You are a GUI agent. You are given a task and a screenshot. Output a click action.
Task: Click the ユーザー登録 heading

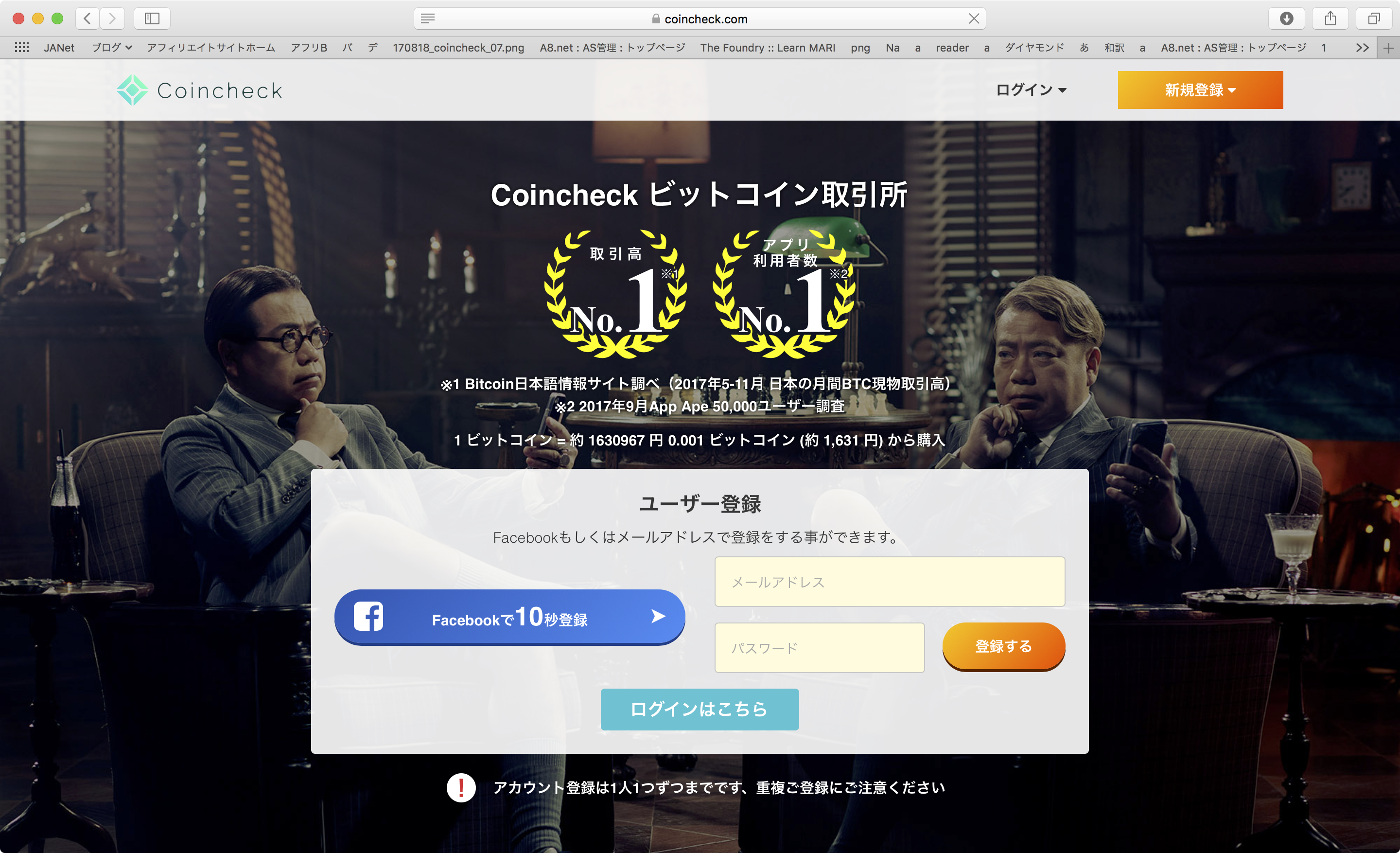coord(700,504)
